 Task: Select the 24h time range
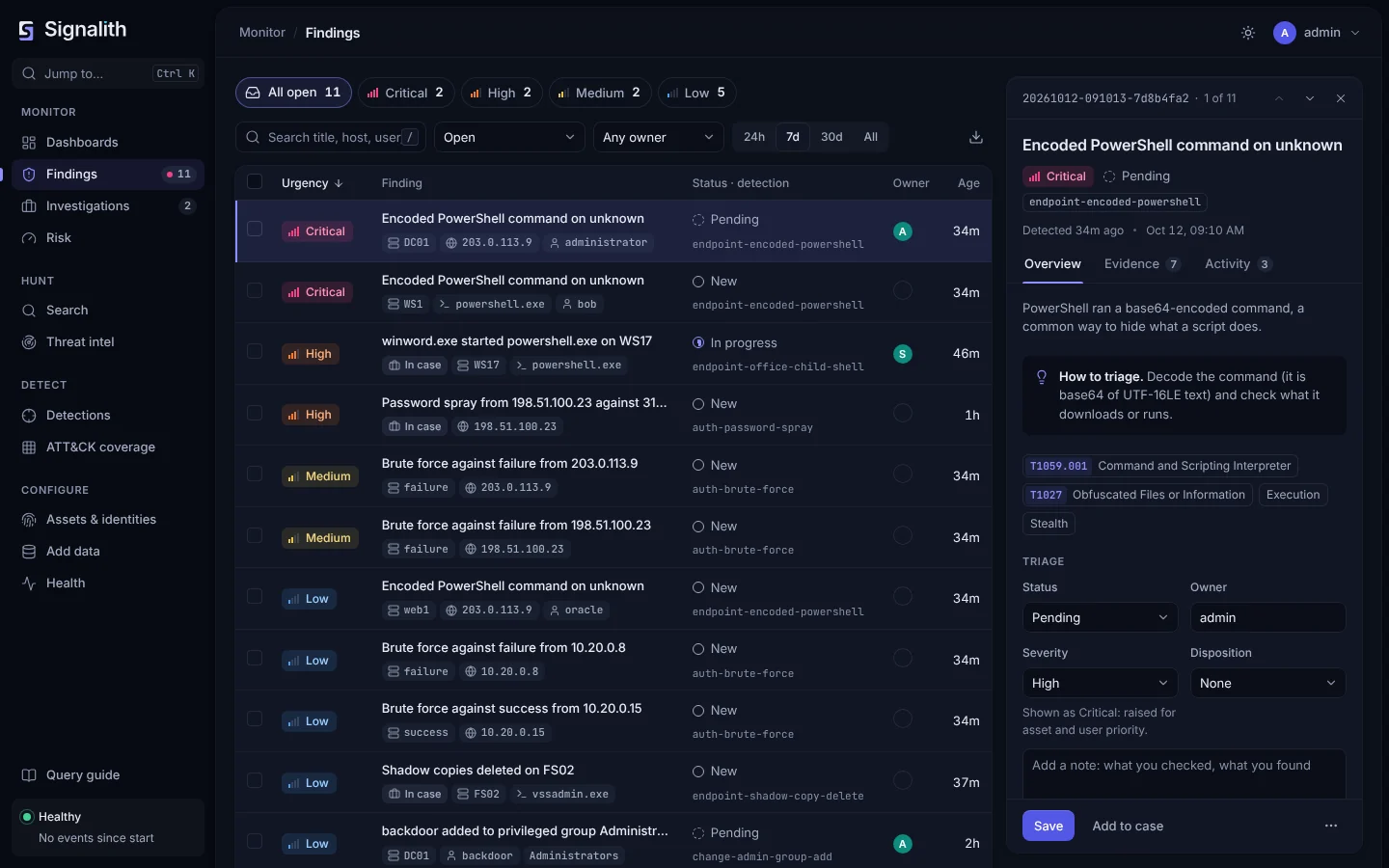tap(754, 137)
